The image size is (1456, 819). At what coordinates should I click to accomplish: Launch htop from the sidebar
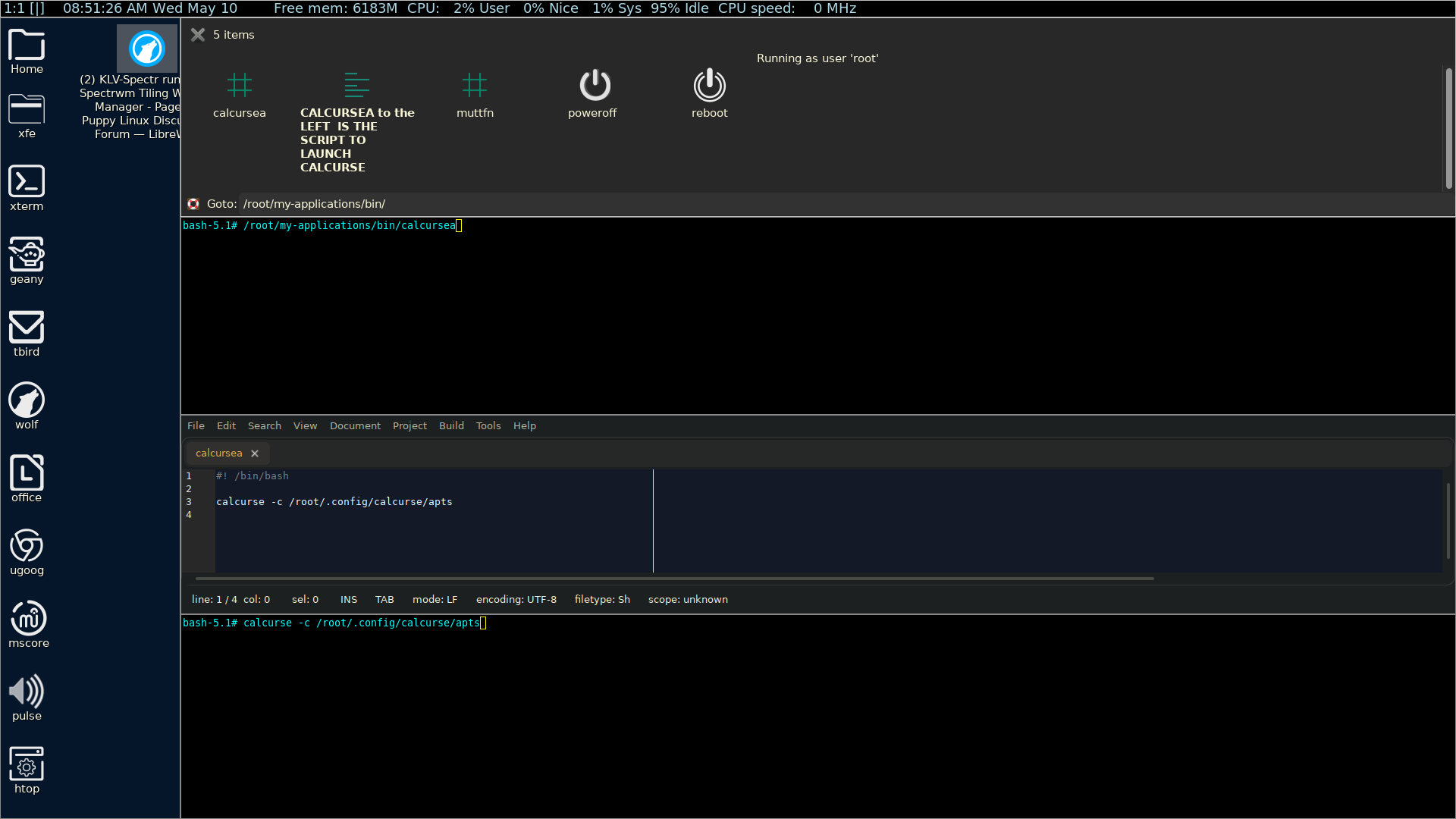pyautogui.click(x=27, y=765)
